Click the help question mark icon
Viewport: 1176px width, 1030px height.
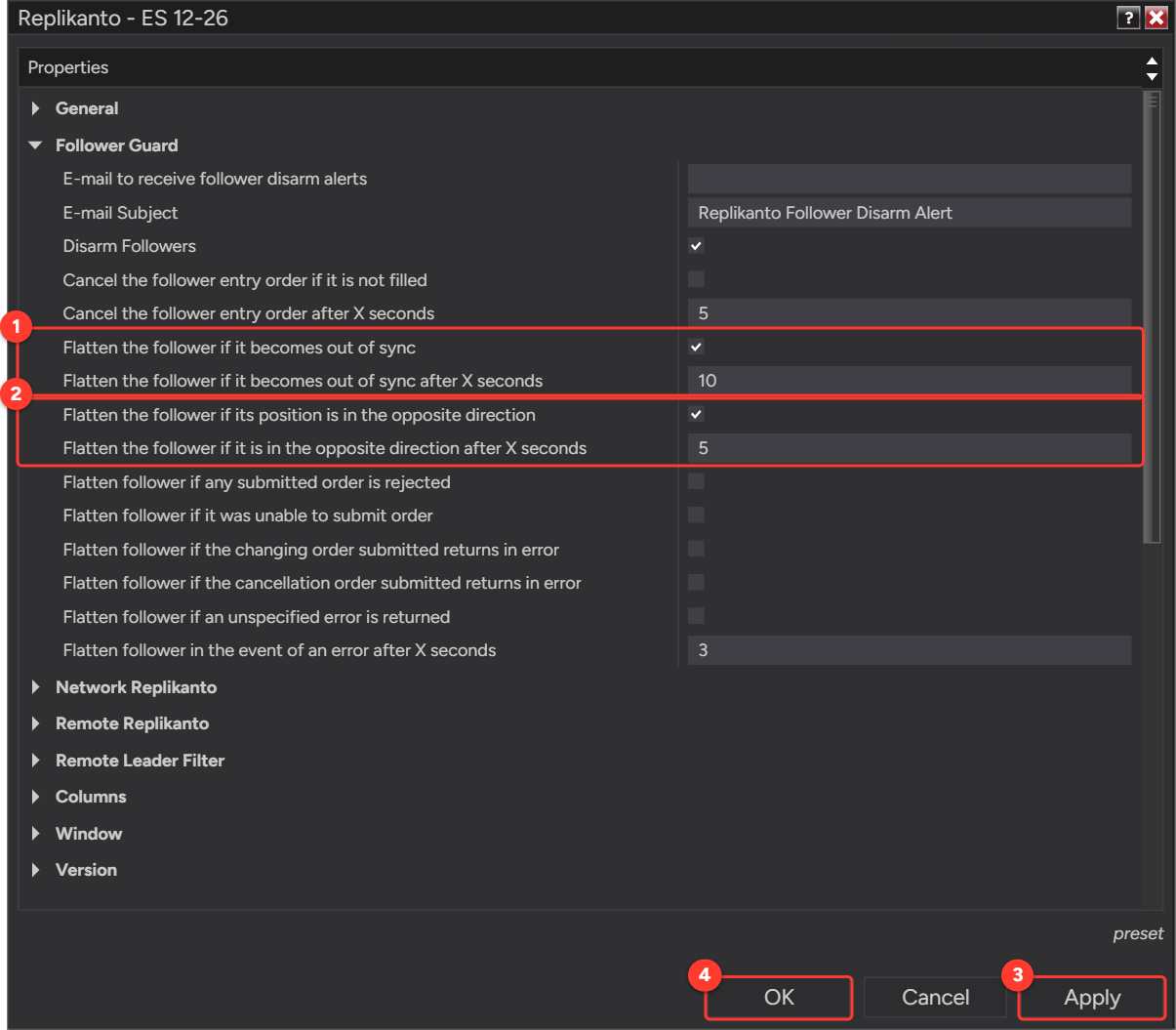point(1128,18)
